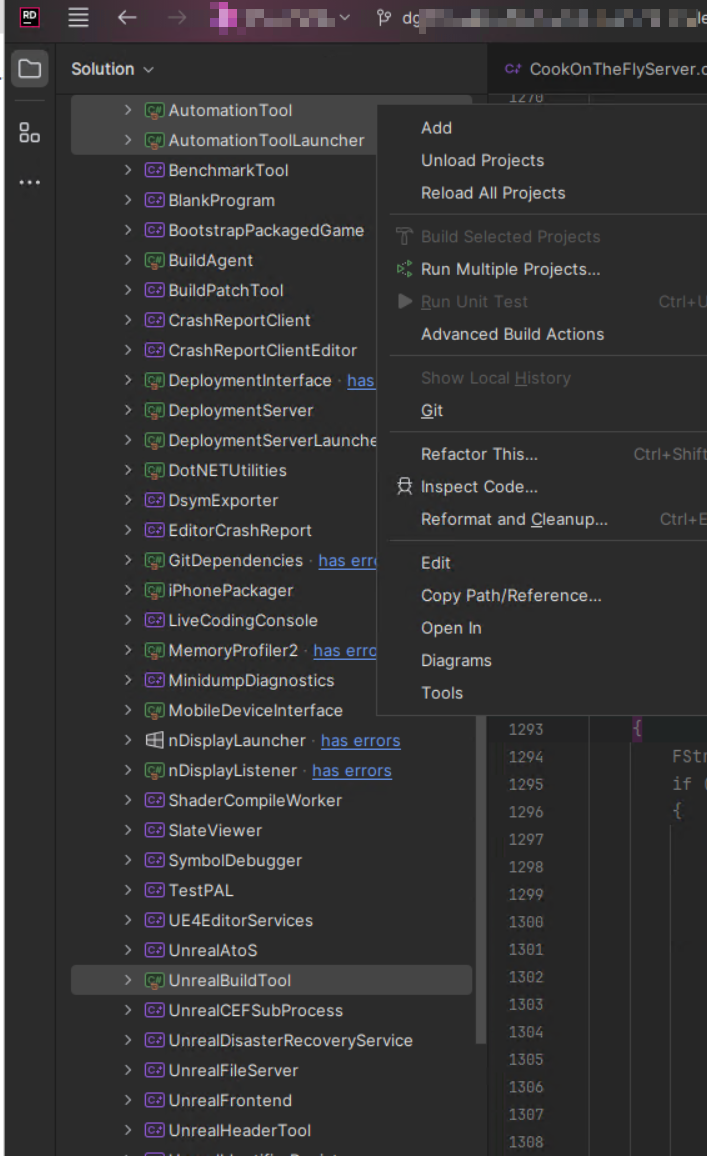Click the BuildAgent project icon
The height and width of the screenshot is (1156, 707).
154,260
